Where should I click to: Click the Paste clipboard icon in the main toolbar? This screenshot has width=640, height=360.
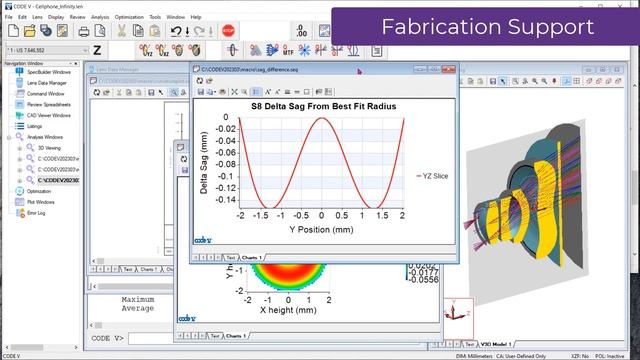(x=155, y=31)
